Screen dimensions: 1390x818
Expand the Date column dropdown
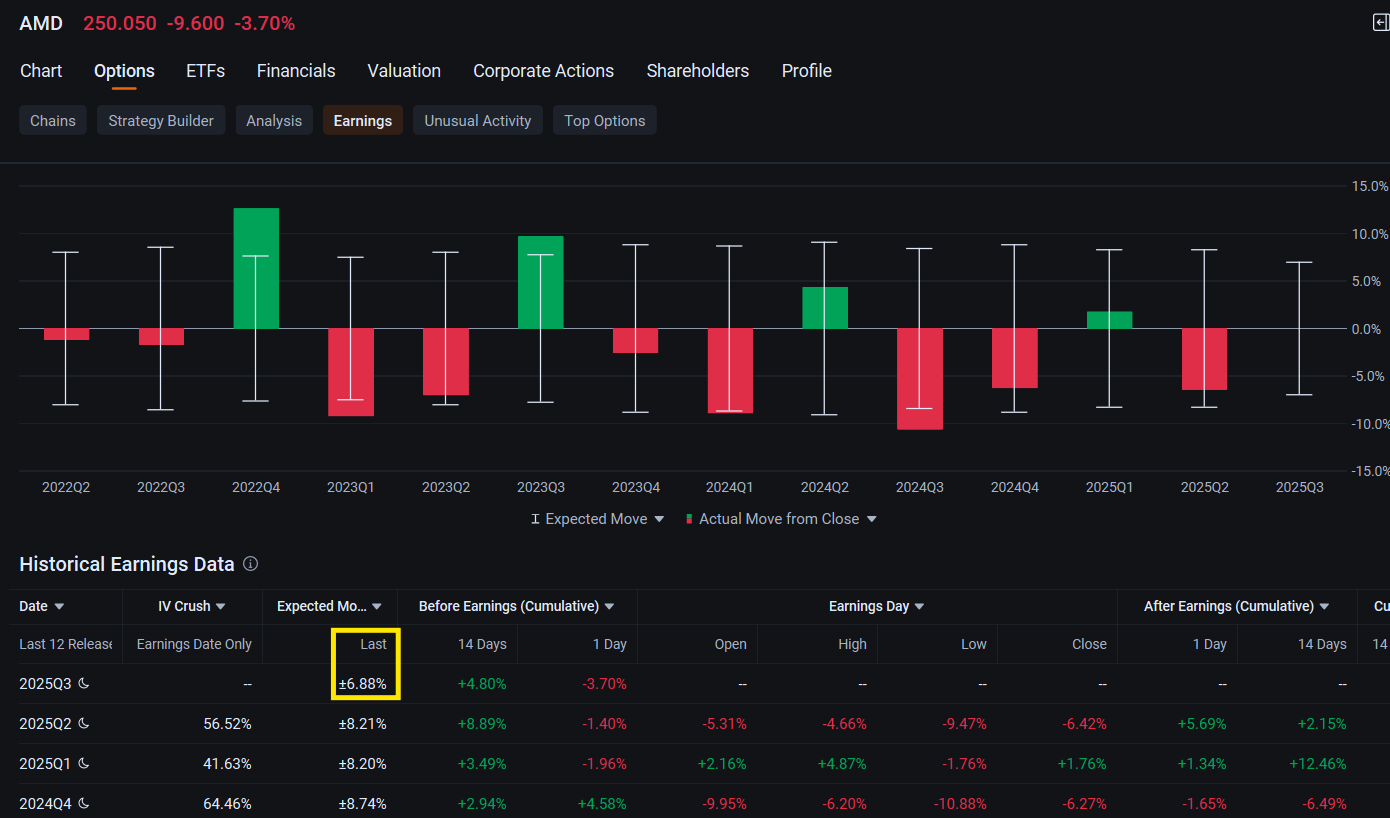(x=59, y=607)
